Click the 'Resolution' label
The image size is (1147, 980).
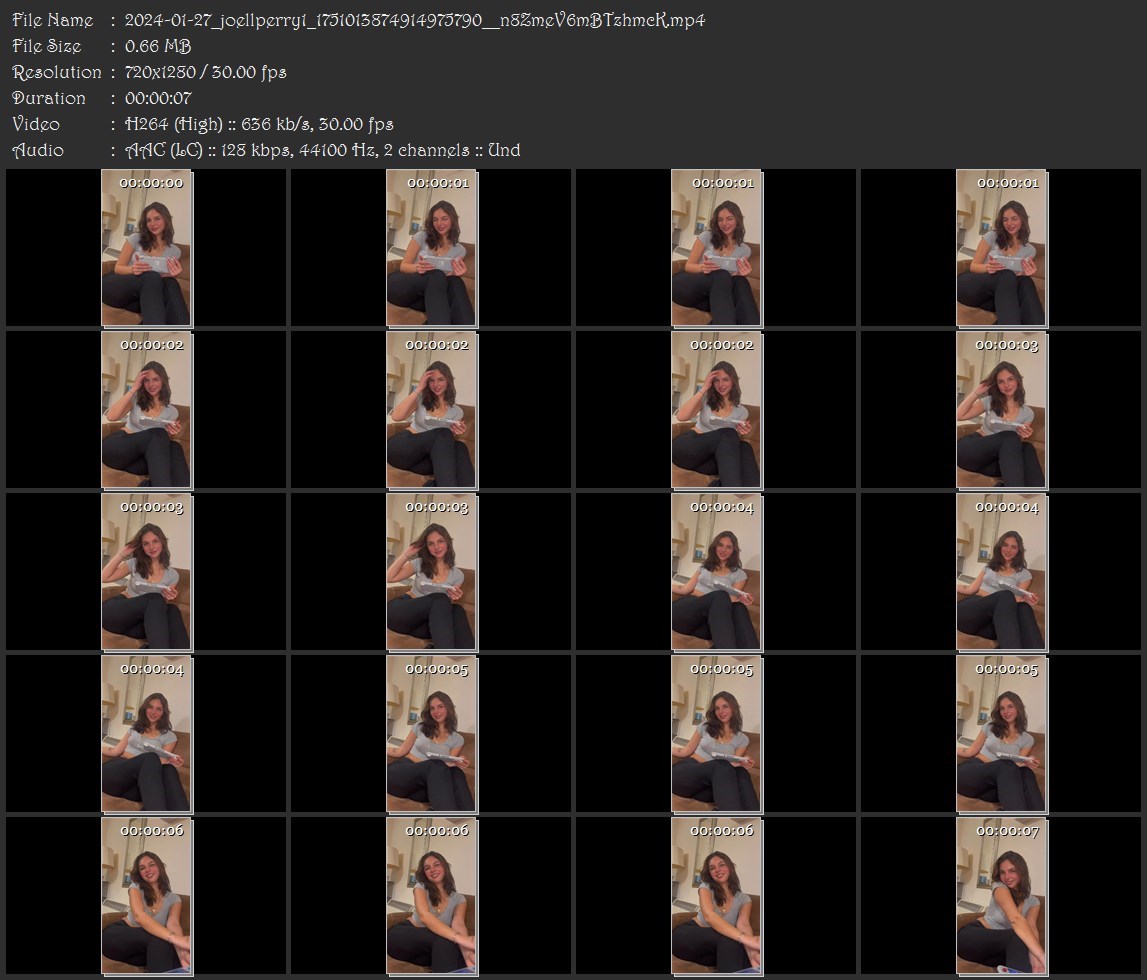click(57, 72)
